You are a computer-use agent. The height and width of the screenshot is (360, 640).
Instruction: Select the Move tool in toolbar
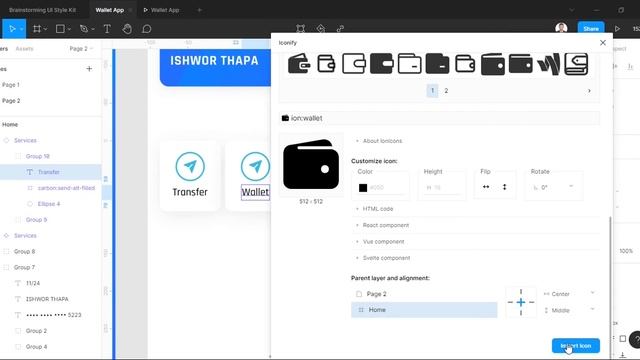coord(12,29)
